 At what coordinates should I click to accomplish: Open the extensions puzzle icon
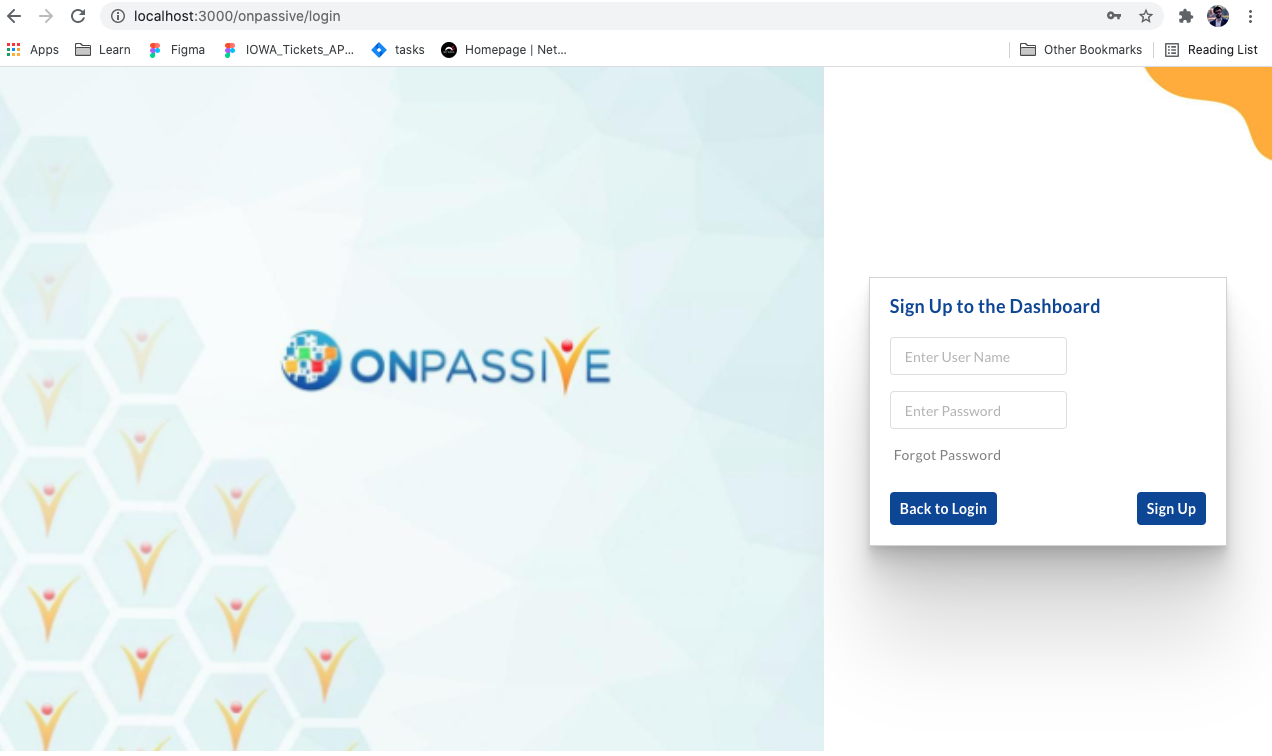[x=1186, y=16]
